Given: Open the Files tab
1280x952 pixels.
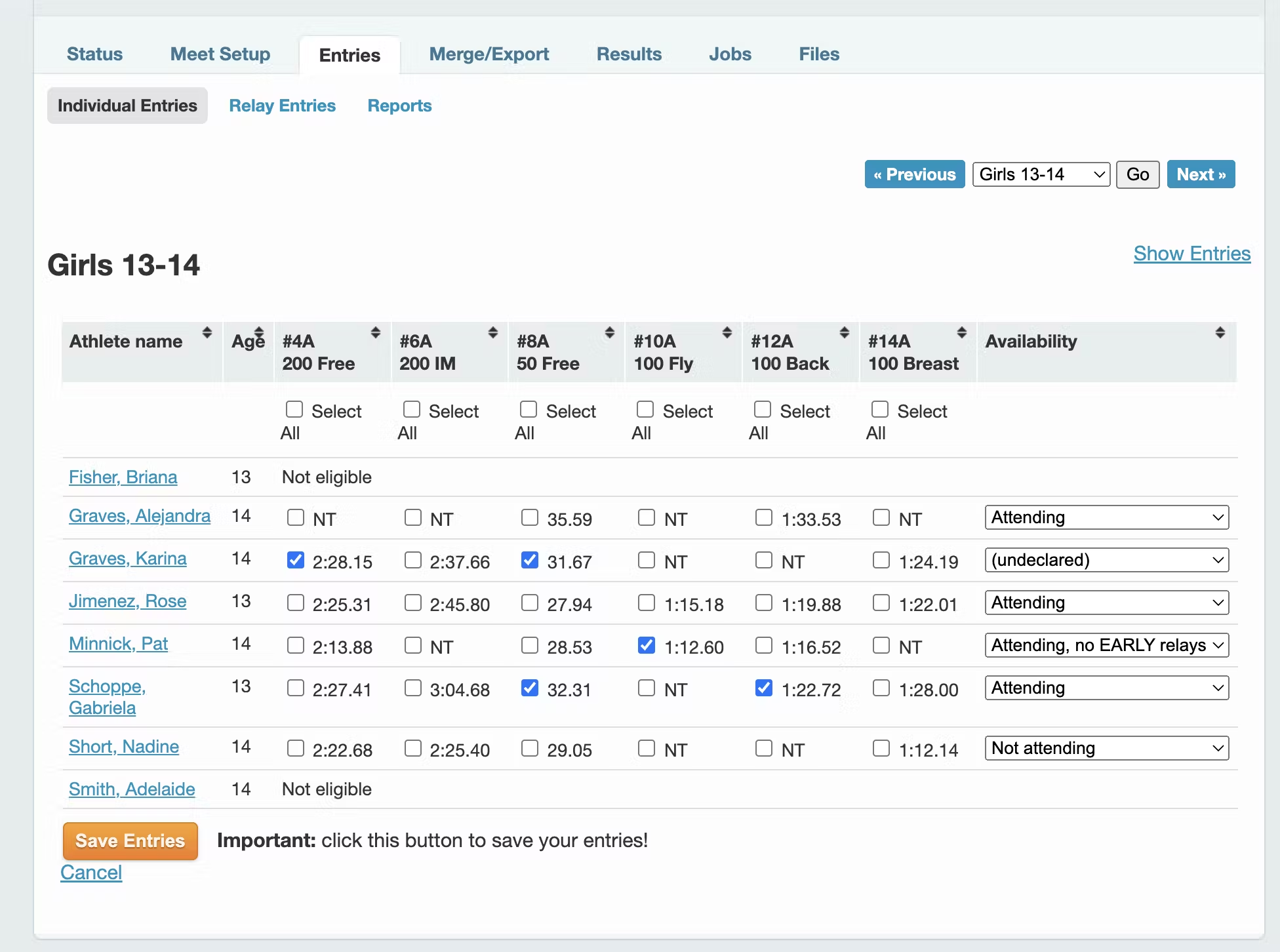Looking at the screenshot, I should click(819, 54).
